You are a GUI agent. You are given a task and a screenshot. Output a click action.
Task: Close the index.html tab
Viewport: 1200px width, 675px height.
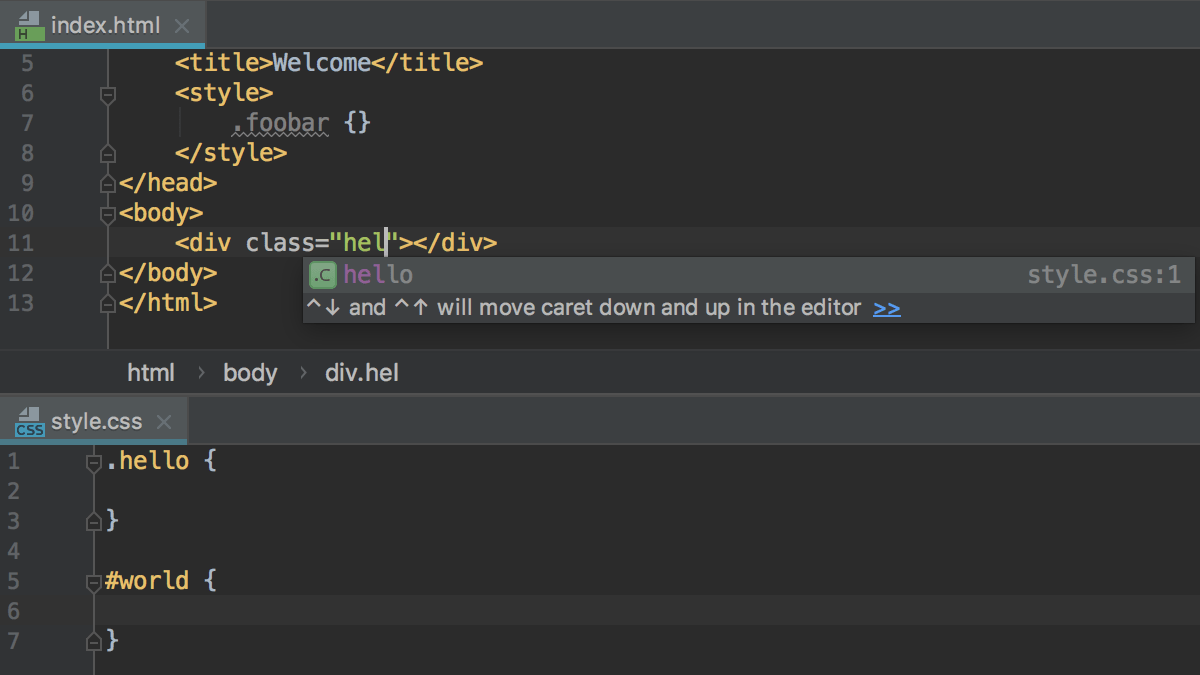[x=181, y=26]
